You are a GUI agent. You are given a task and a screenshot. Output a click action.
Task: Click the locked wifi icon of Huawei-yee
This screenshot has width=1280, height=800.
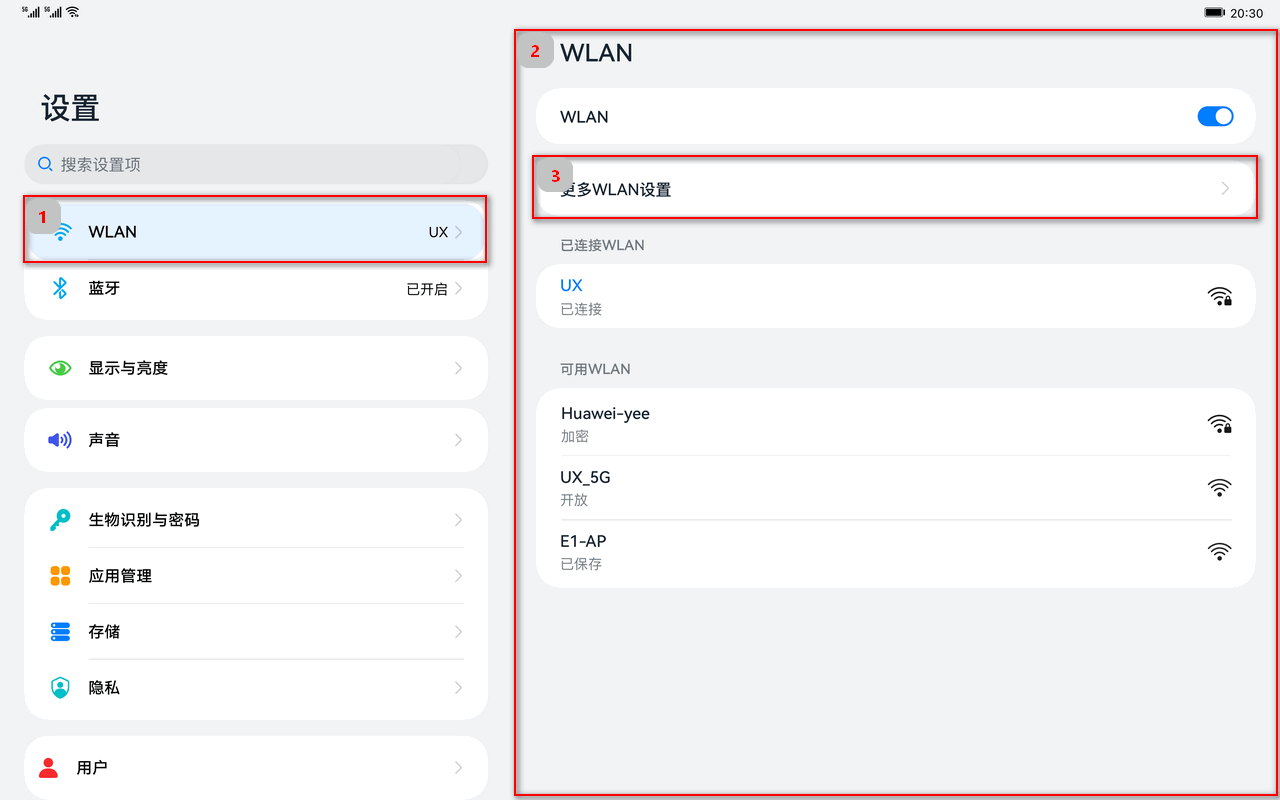coord(1220,424)
